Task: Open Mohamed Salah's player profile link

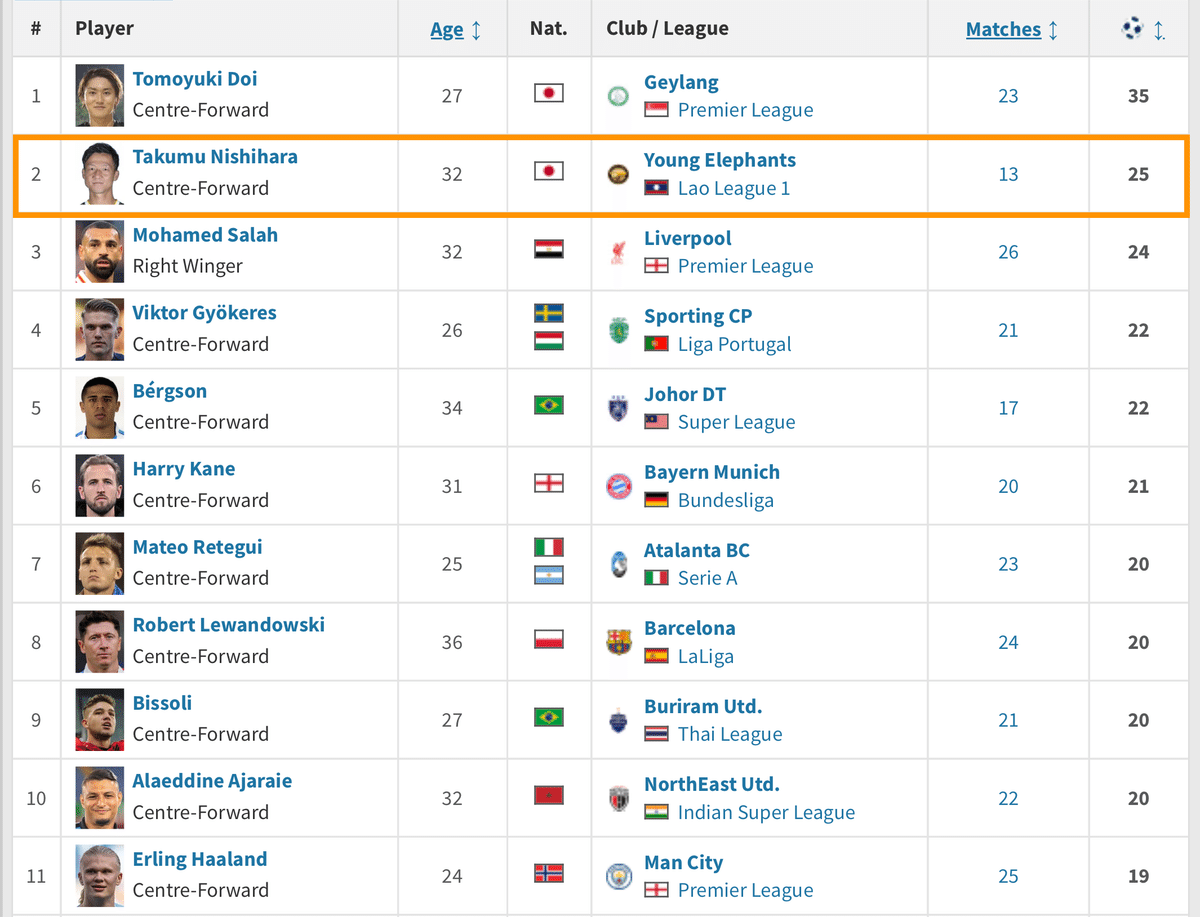Action: 205,235
